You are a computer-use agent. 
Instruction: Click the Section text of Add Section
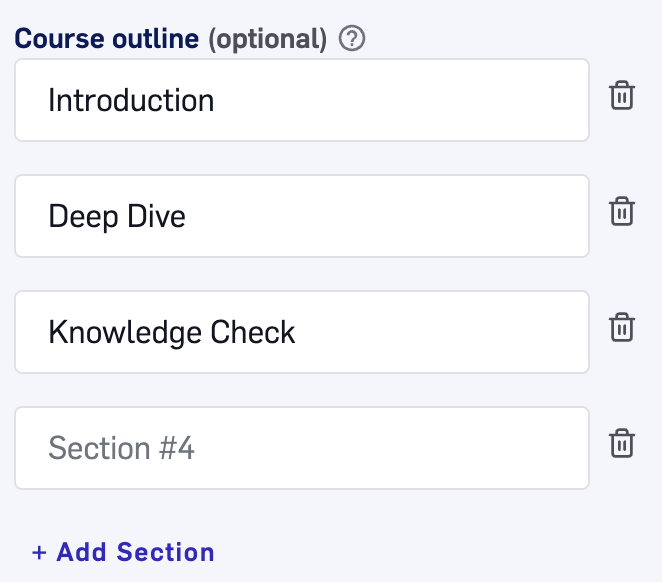166,552
